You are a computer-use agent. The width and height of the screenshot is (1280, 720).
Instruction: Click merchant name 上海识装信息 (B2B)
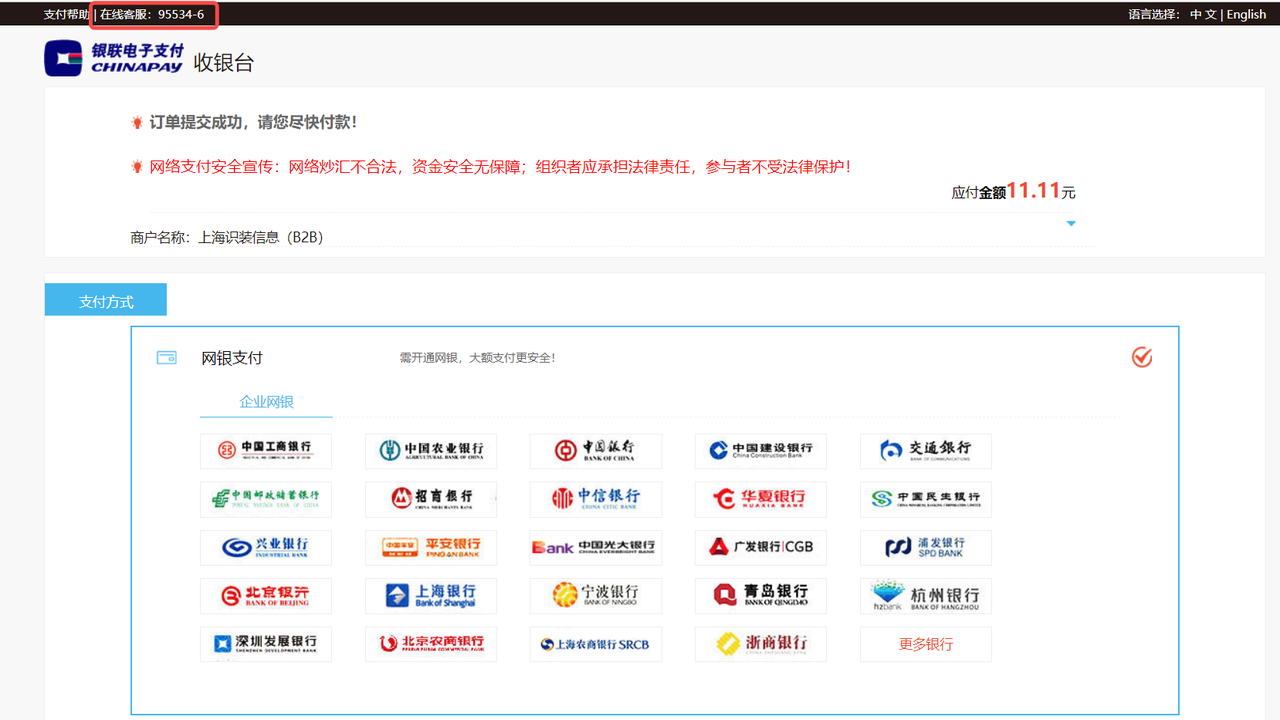coord(261,237)
